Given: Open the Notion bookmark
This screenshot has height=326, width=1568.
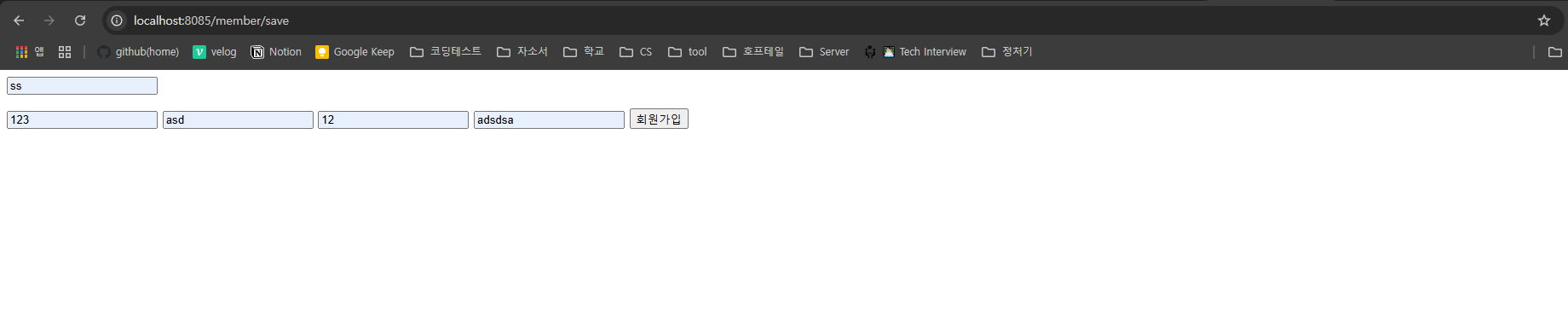Looking at the screenshot, I should pos(276,52).
